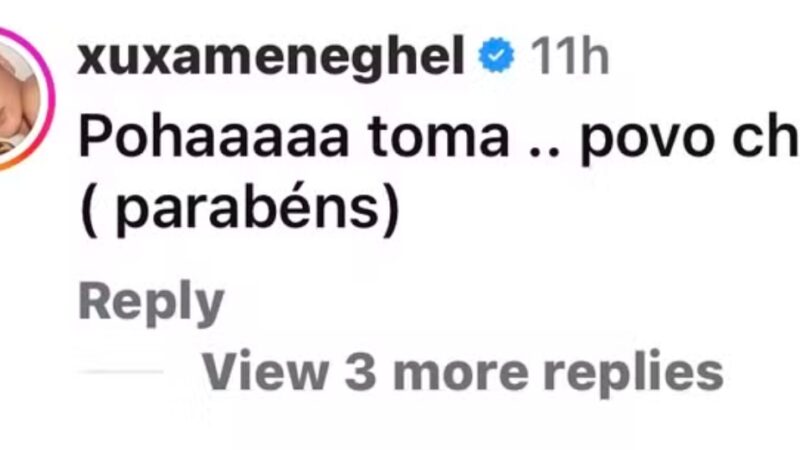Click the opening parenthesis before parabéns

89,210
